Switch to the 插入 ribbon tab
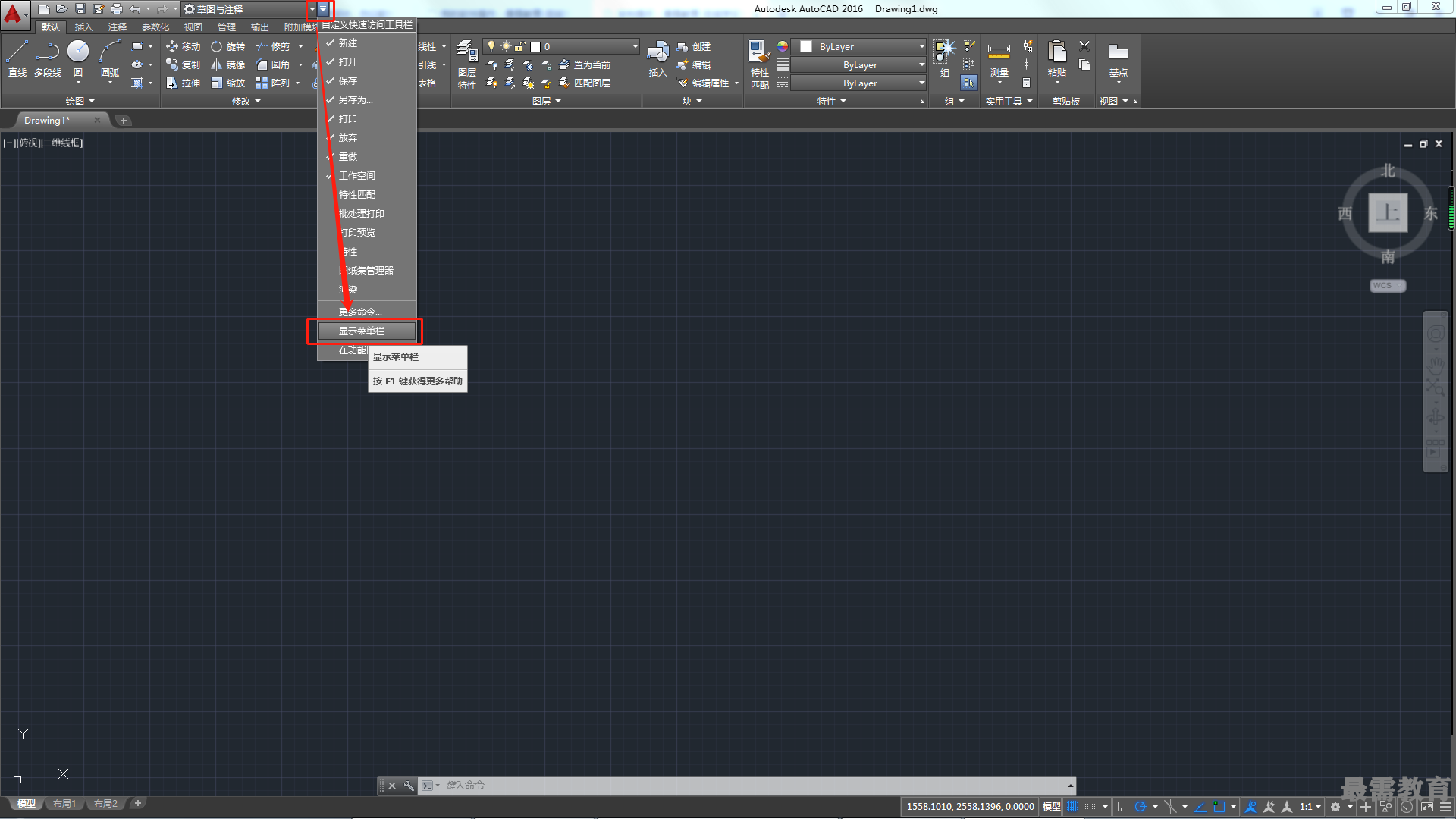 tap(83, 27)
